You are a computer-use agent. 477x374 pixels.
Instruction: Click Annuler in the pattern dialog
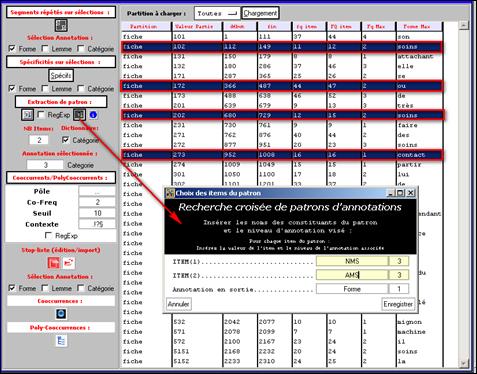coord(179,304)
